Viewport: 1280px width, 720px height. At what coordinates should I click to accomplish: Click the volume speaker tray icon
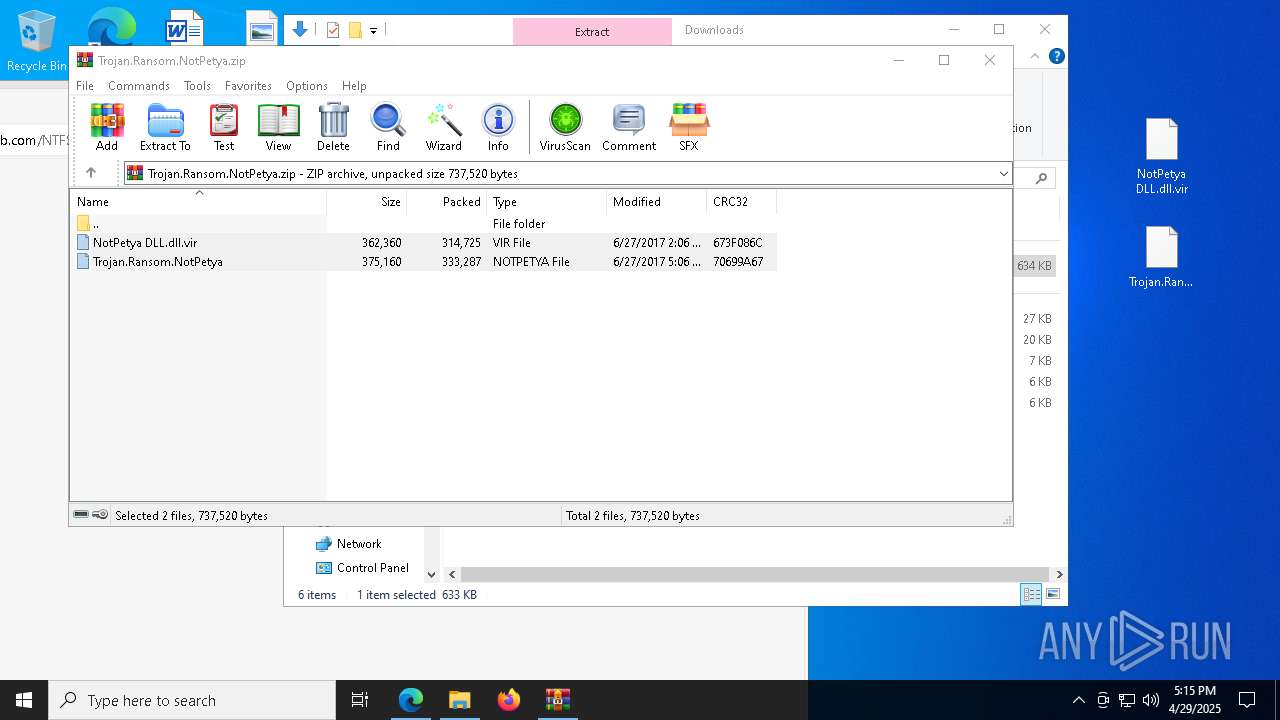click(x=1151, y=700)
